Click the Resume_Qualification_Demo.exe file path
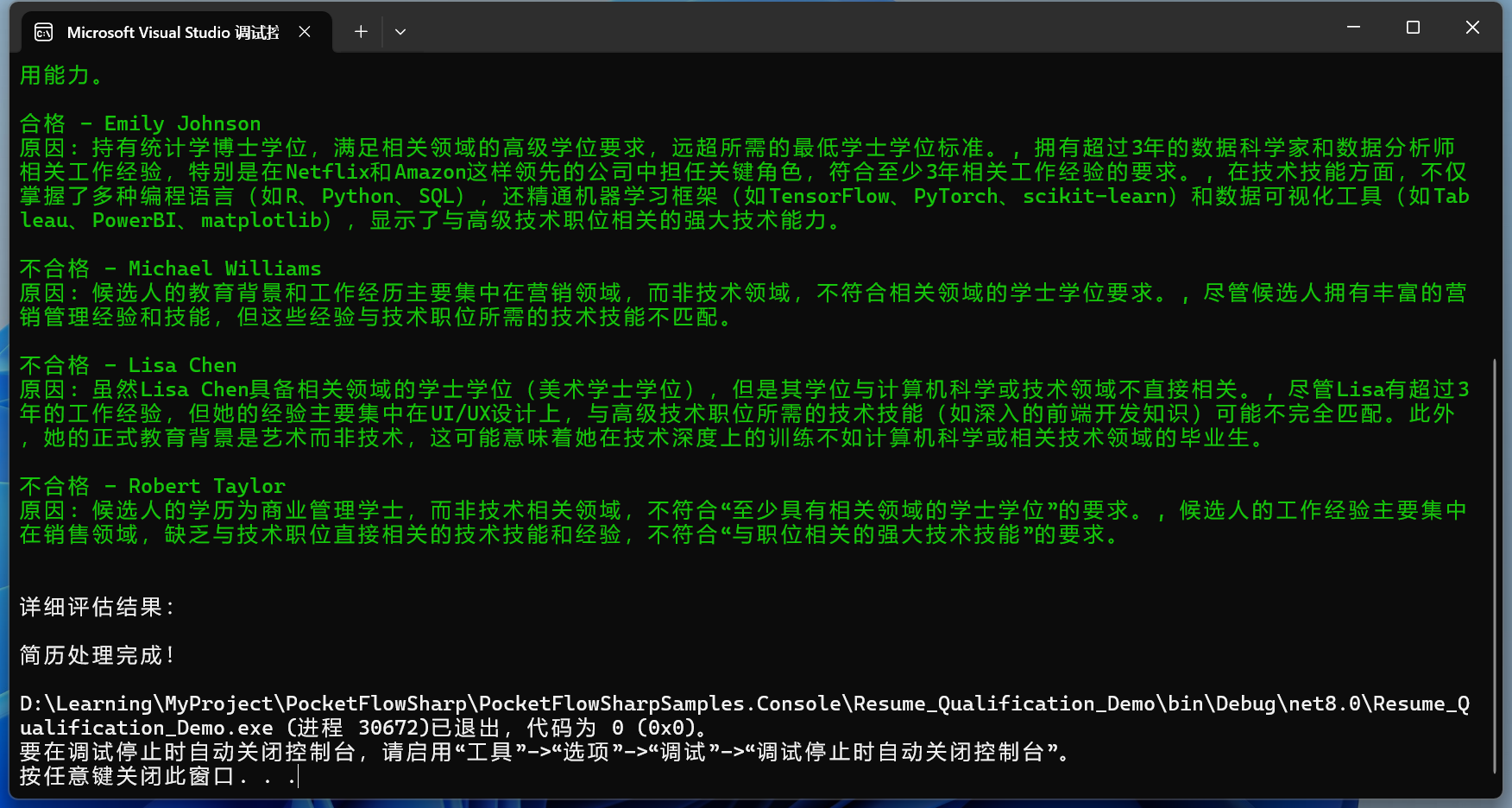The image size is (1512, 808). (604, 703)
